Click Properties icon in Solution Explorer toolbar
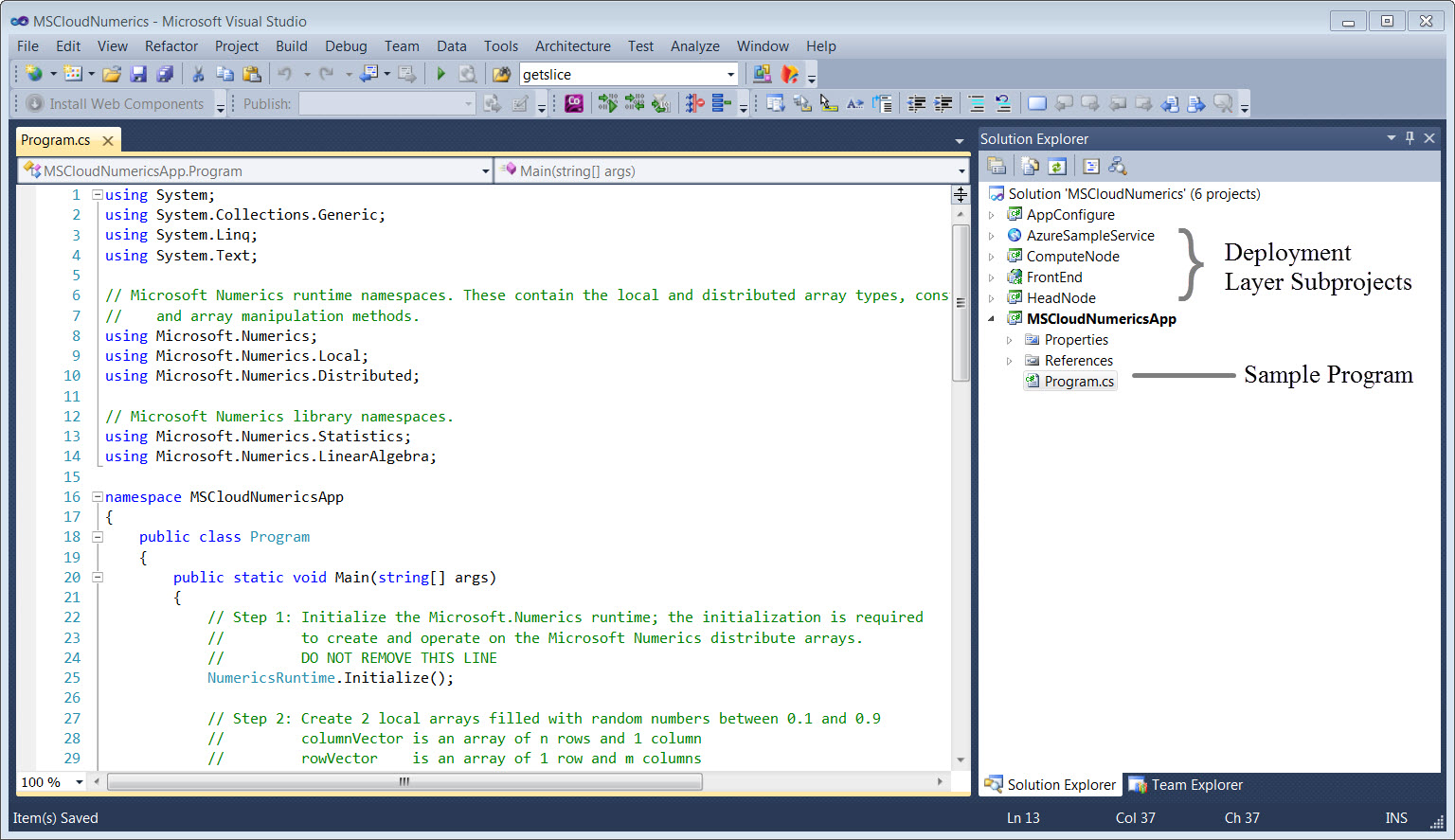This screenshot has height=840, width=1455. [x=997, y=167]
